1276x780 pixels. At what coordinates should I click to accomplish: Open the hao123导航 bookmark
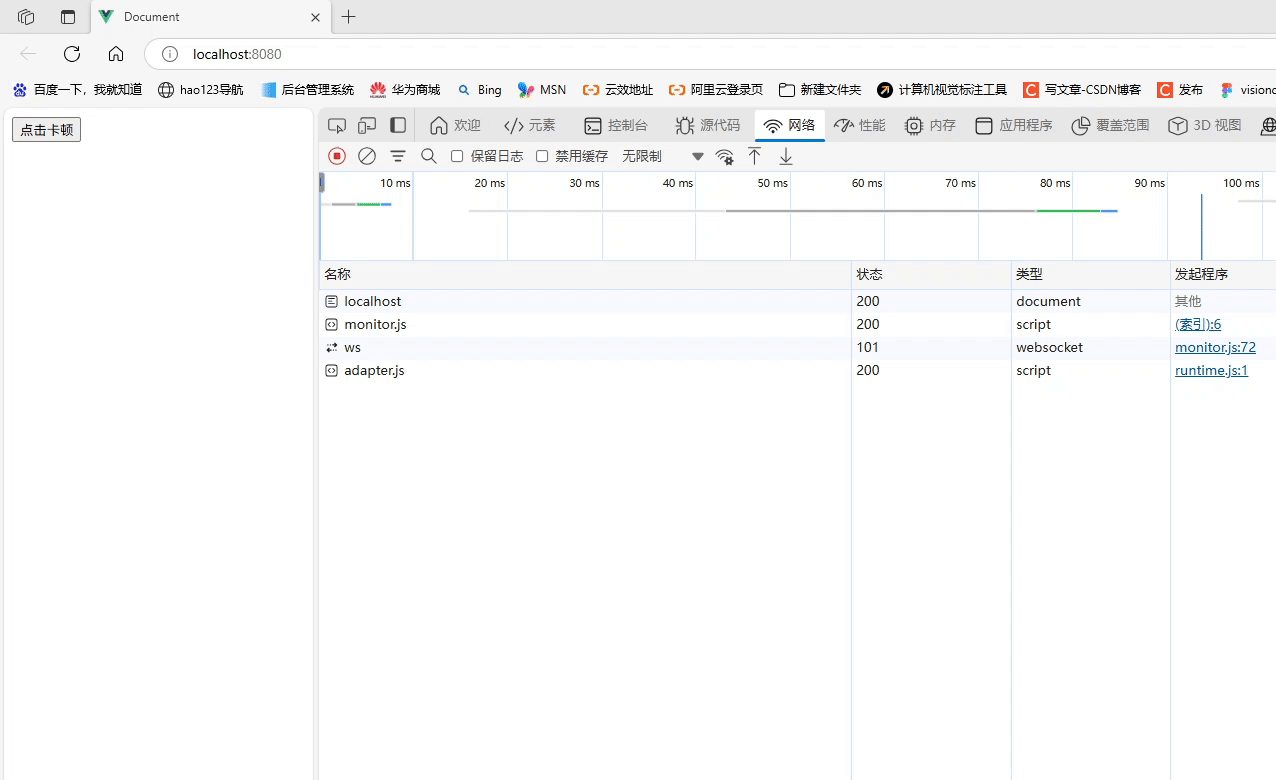201,90
